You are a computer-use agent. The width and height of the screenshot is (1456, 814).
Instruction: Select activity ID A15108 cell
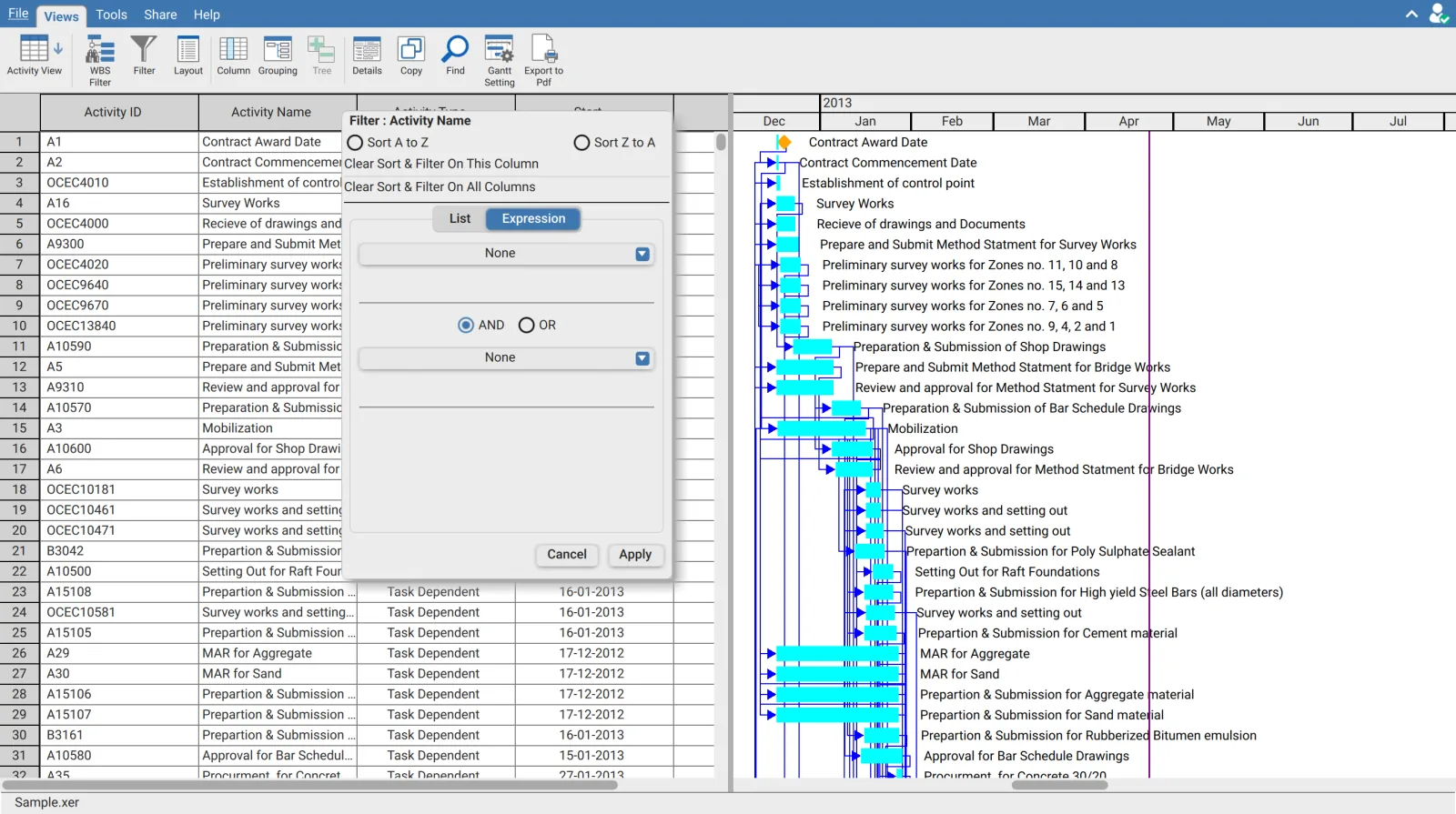click(x=119, y=592)
